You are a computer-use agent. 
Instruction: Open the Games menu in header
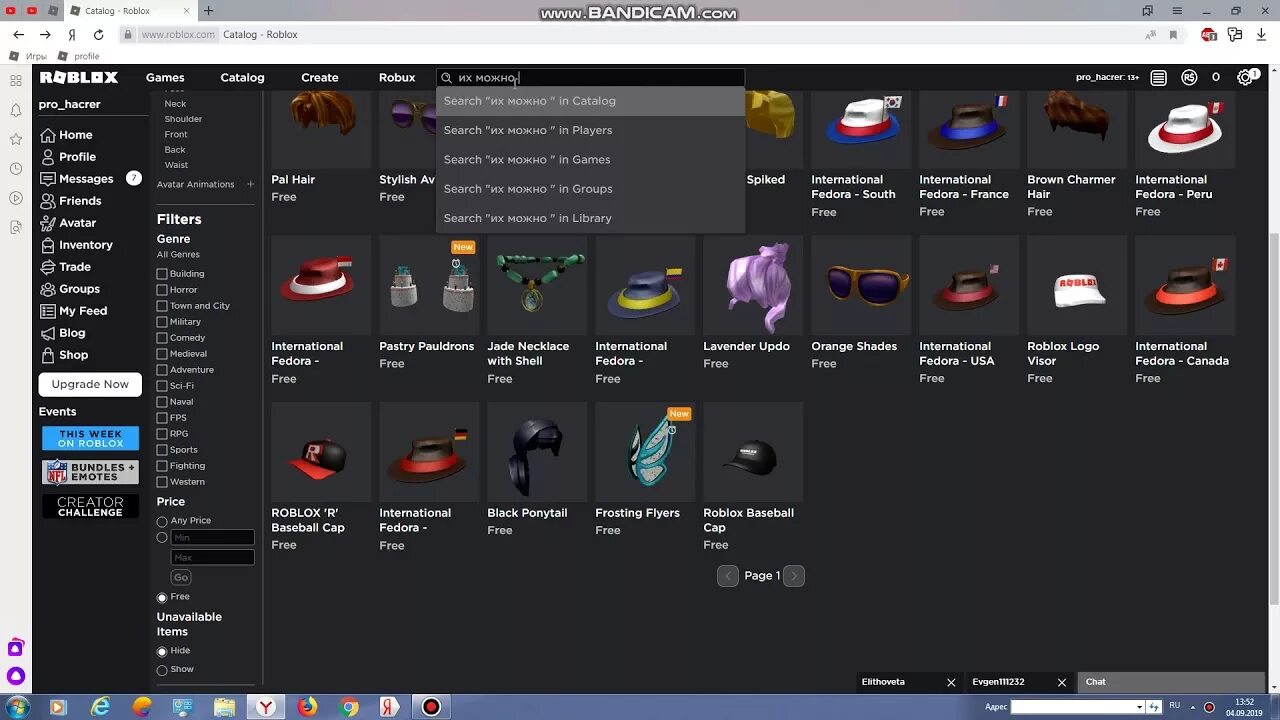[165, 77]
